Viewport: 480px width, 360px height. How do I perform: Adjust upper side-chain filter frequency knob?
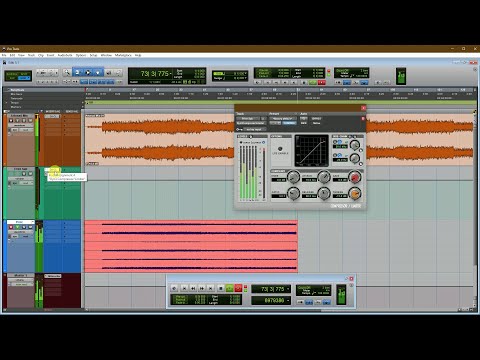click(355, 145)
